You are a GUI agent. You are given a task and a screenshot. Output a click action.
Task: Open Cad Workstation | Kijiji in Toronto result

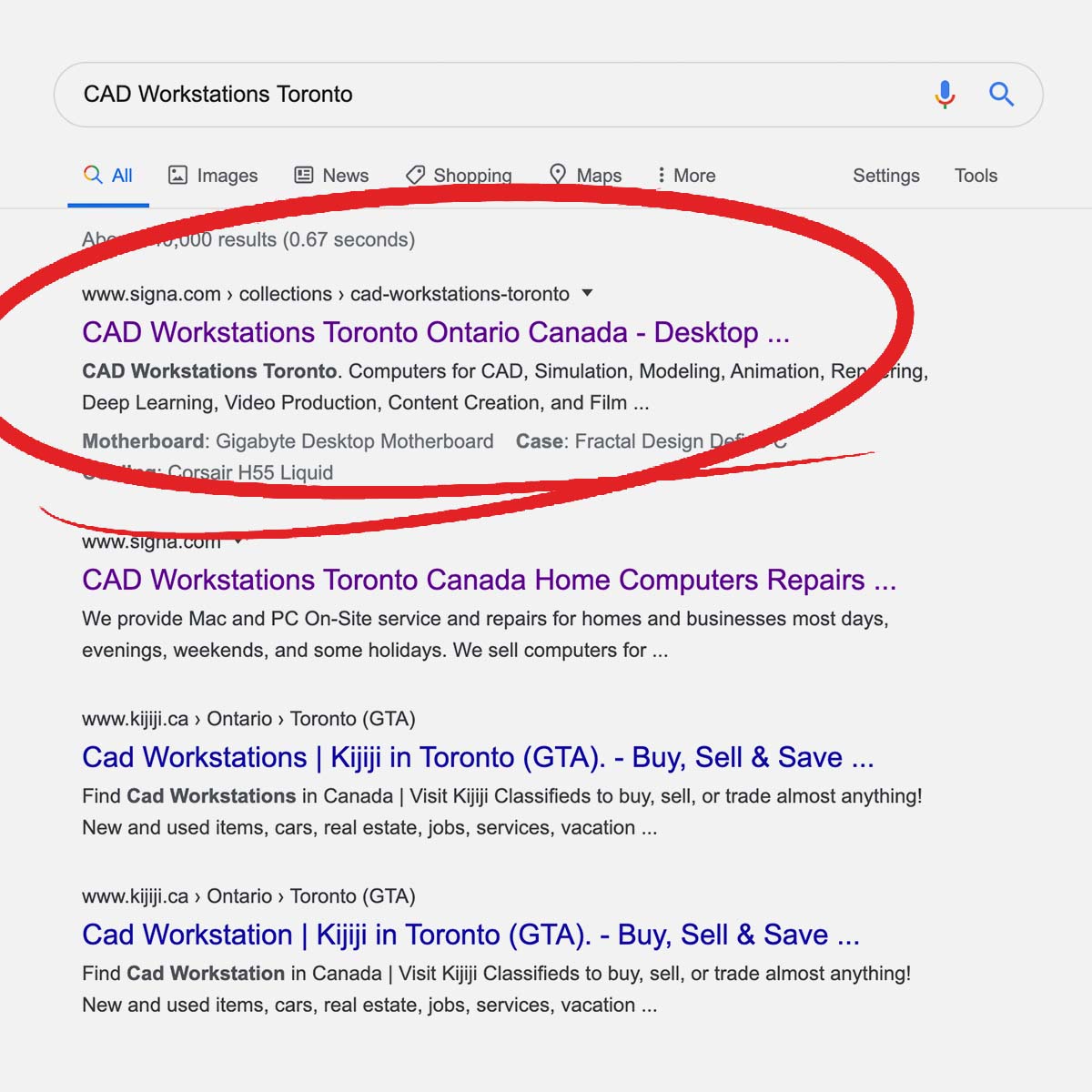pyautogui.click(x=470, y=935)
